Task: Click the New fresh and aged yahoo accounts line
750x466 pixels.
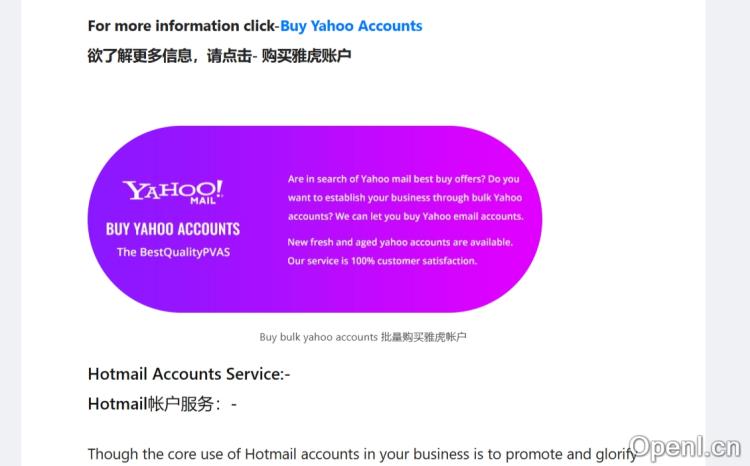Action: point(400,242)
